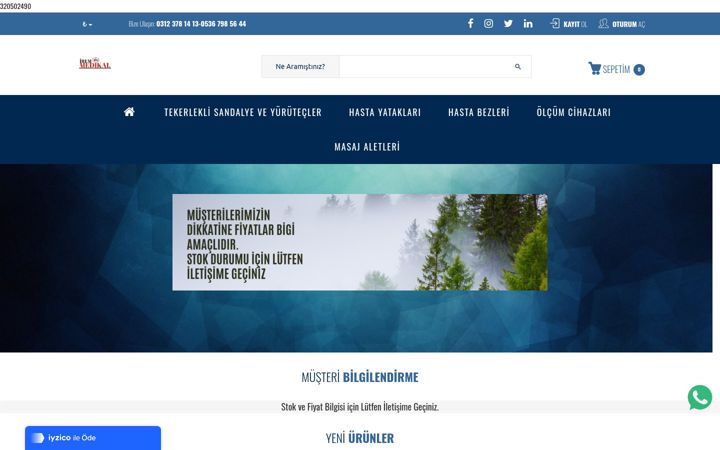Click the Yeni Ürünler heading
720x450 pixels.
[360, 438]
